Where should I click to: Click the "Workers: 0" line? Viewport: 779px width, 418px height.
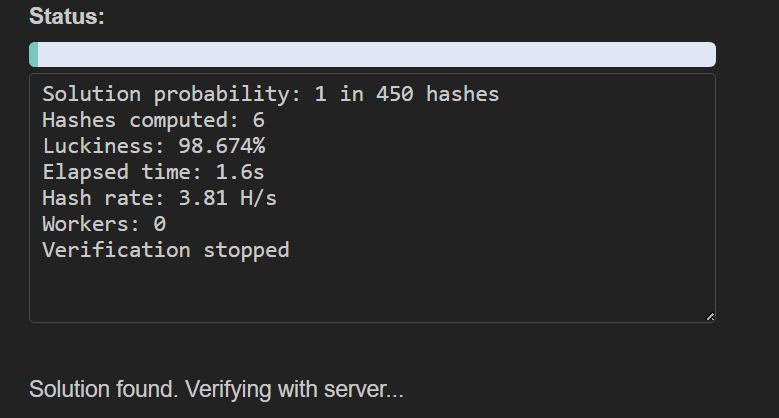point(104,224)
